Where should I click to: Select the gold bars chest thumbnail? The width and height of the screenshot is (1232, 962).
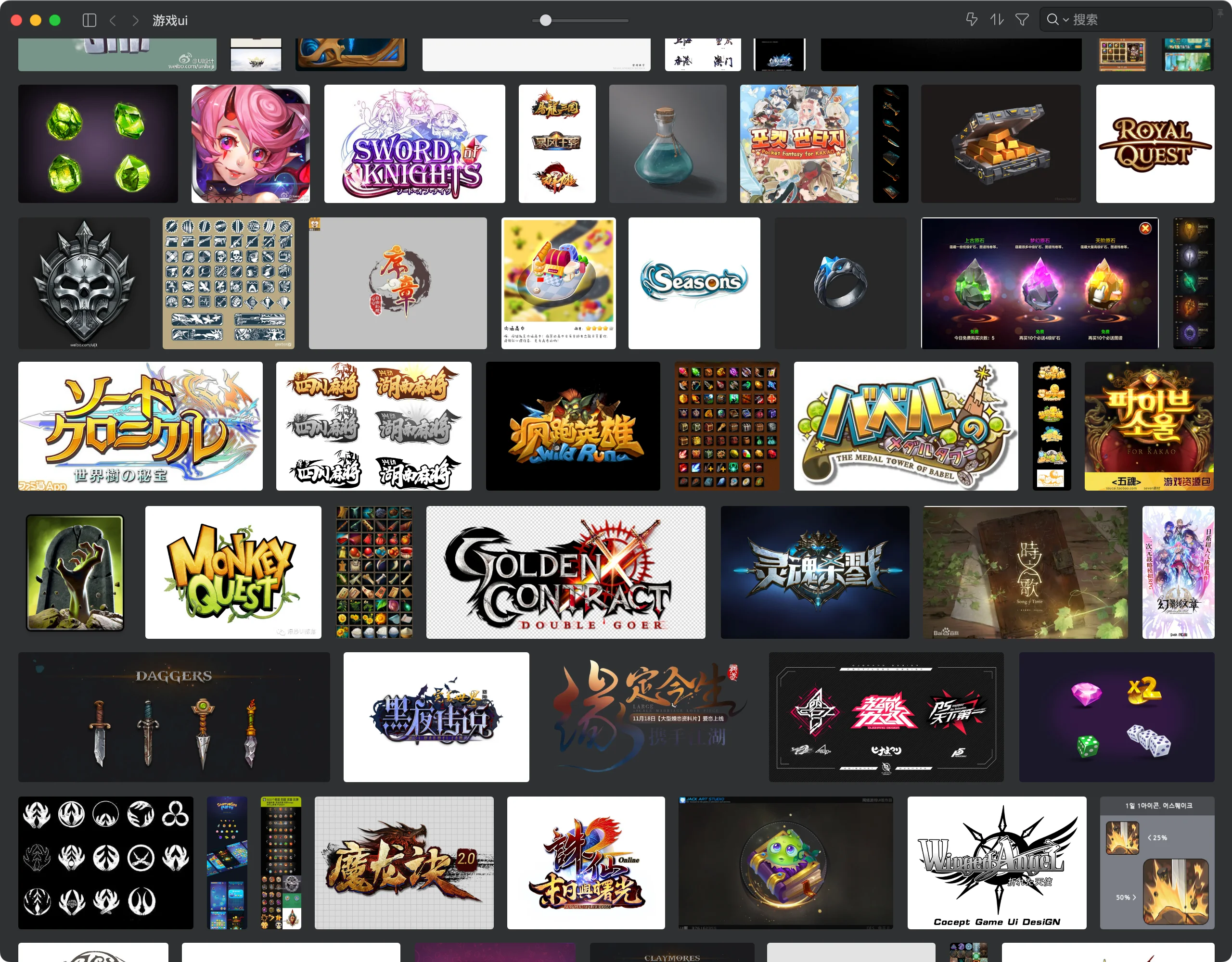pos(1001,144)
